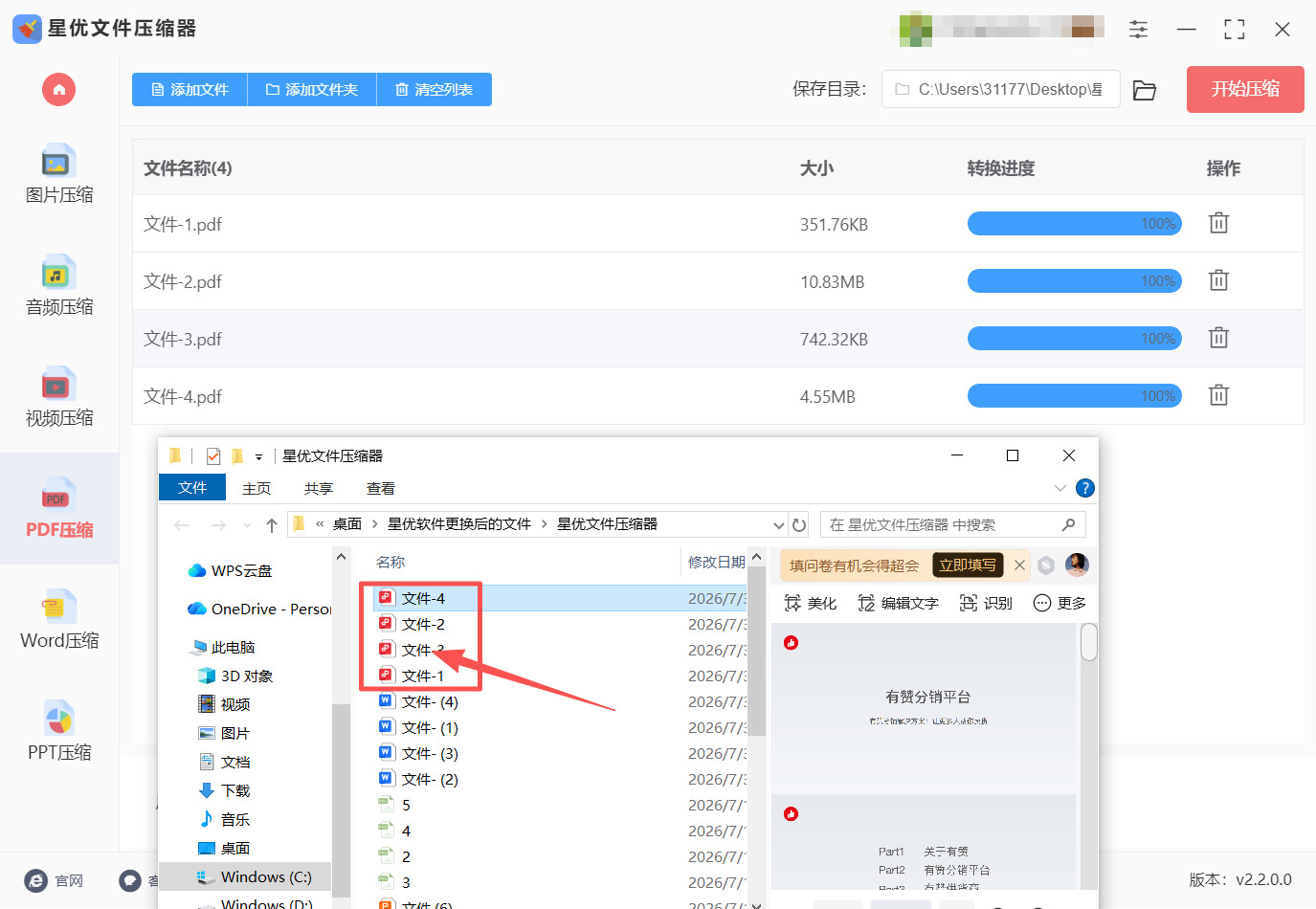Image resolution: width=1316 pixels, height=909 pixels.
Task: Refresh the Explorer folder view
Action: point(799,524)
